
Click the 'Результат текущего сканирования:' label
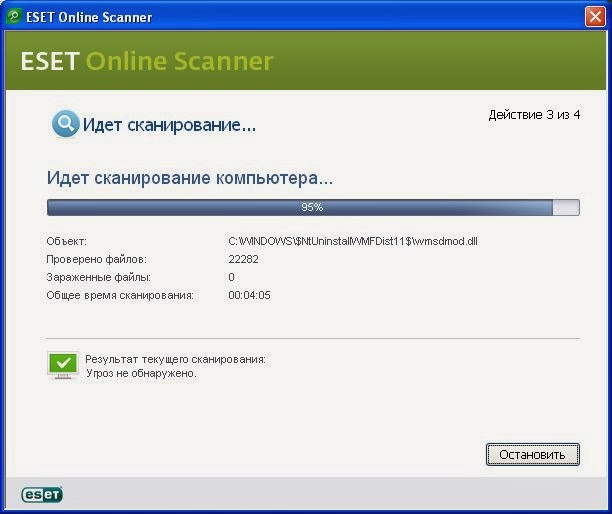[x=175, y=359]
